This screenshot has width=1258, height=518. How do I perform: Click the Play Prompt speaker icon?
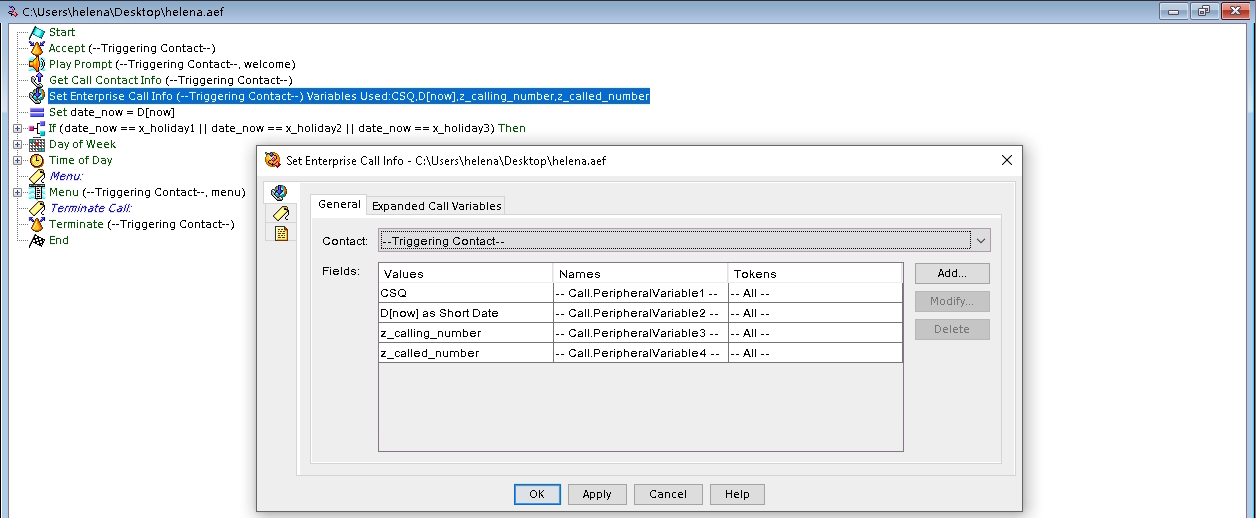click(37, 64)
